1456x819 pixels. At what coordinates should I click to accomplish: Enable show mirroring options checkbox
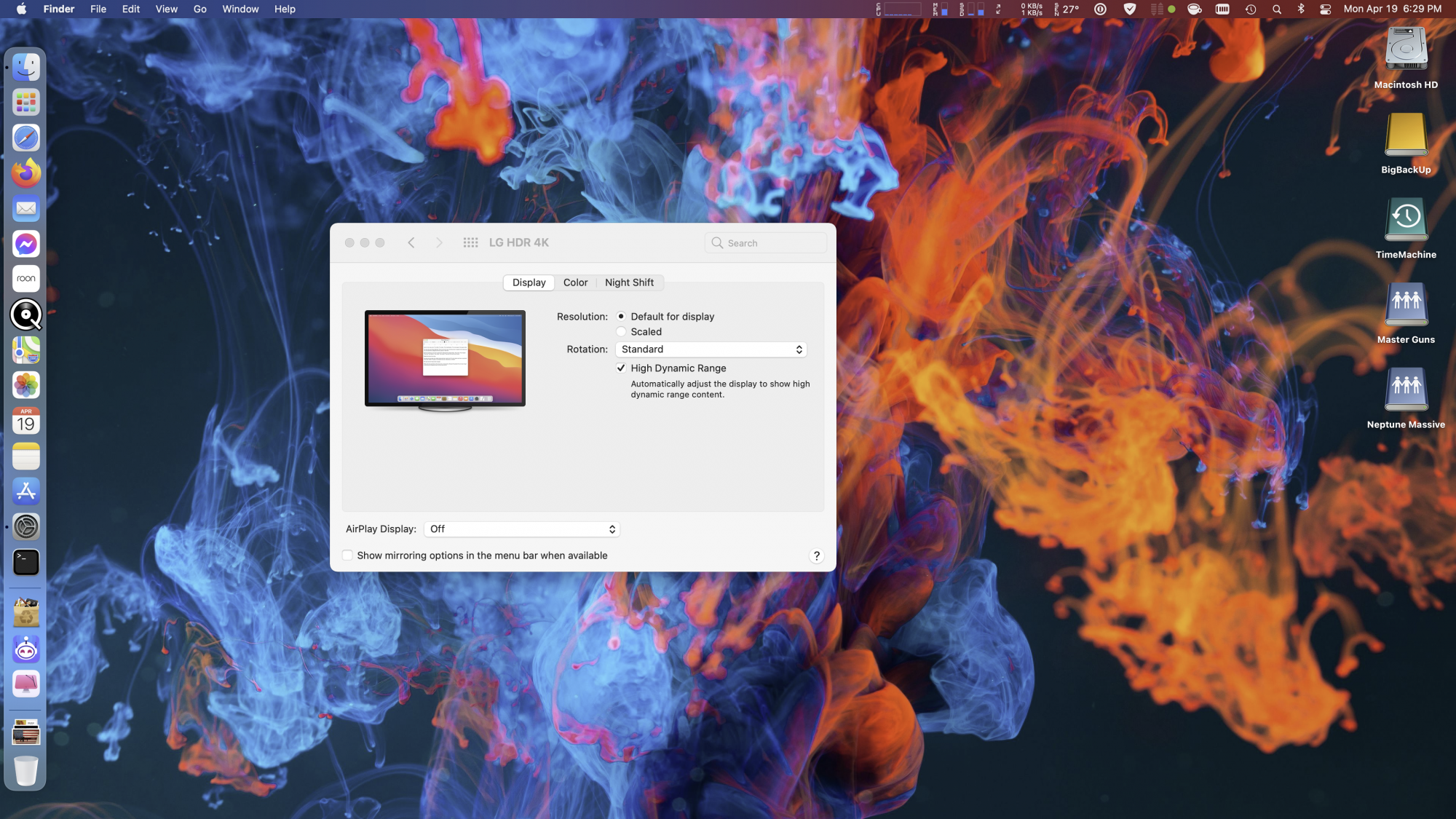[x=348, y=555]
